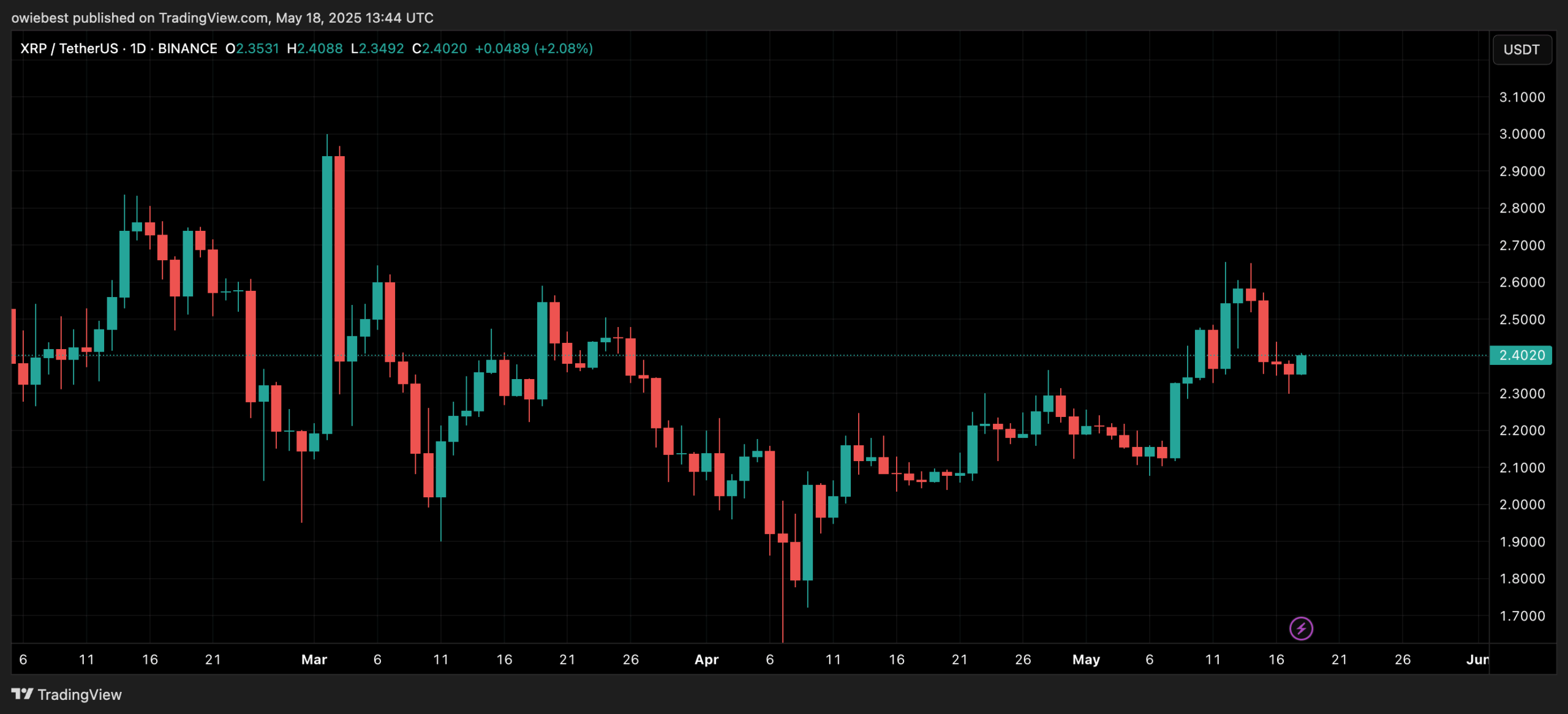Click the XRP / TetherUS symbol title
Screen dimensions: 1568x714
[69, 48]
